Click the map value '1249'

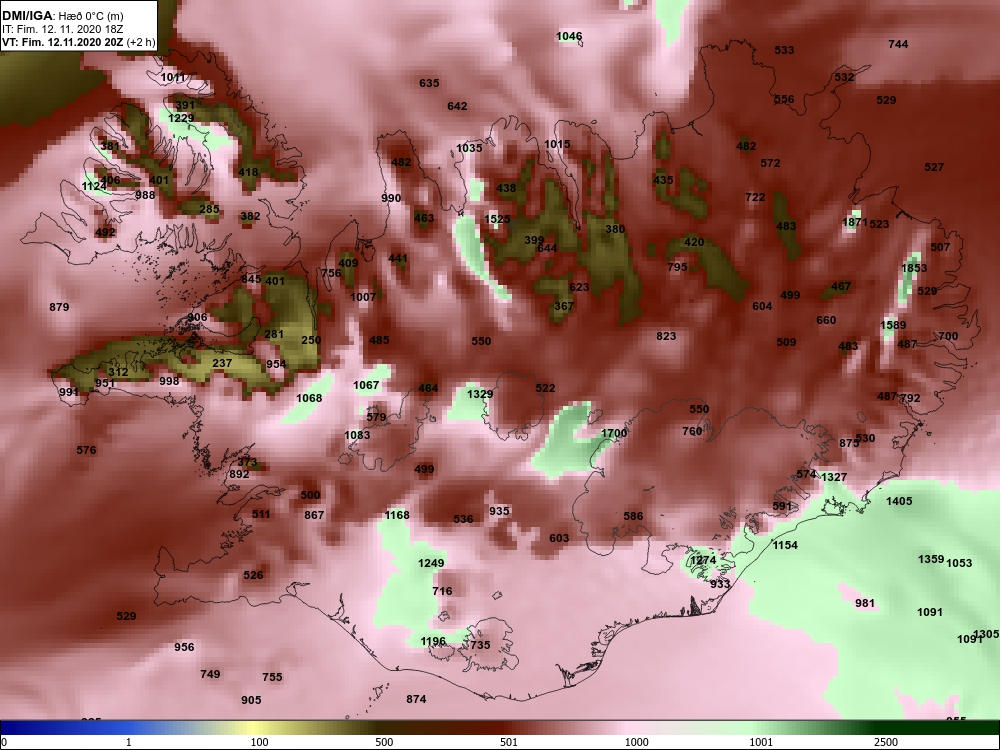pos(431,563)
